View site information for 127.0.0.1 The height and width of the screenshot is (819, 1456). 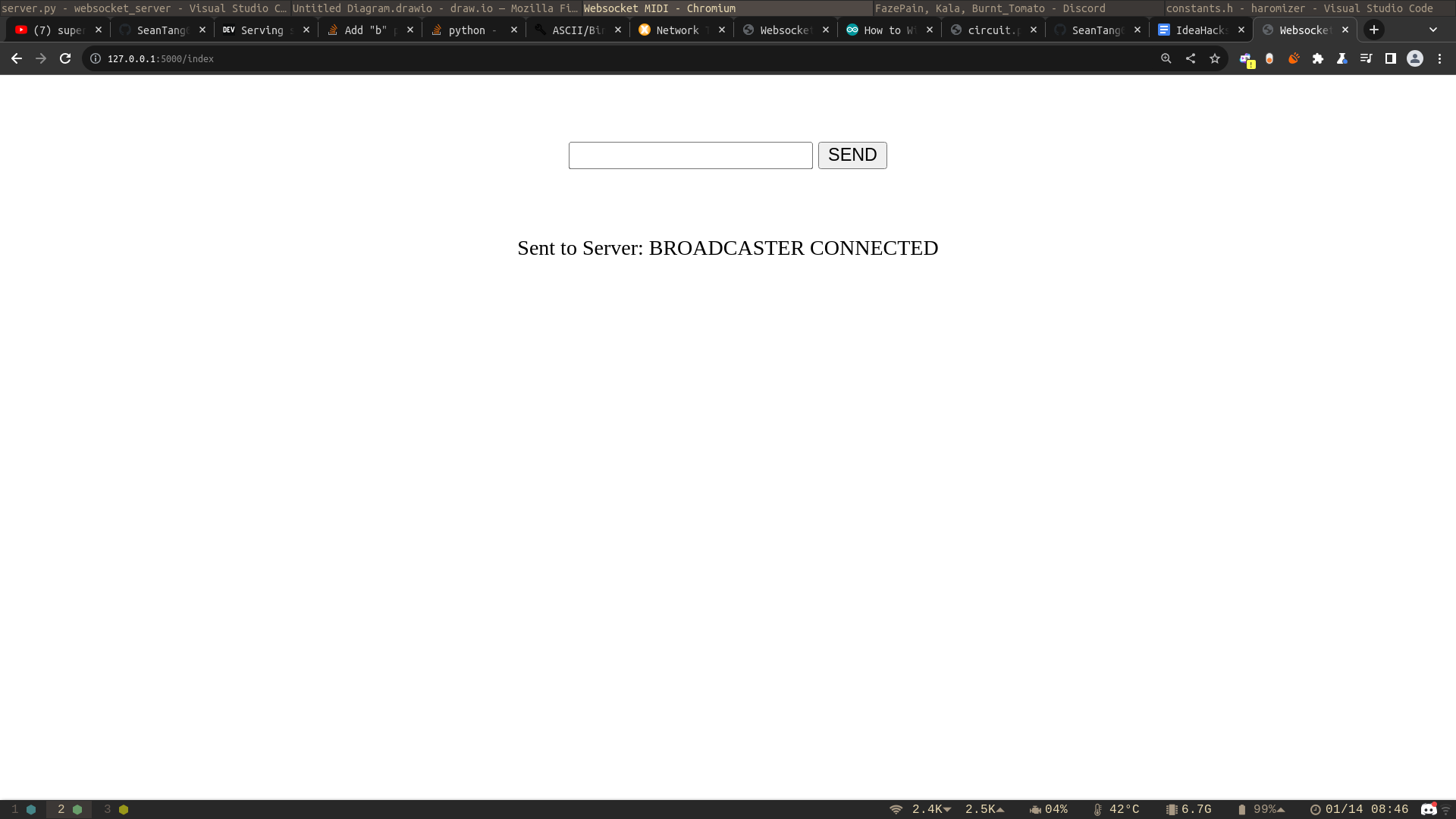tap(96, 58)
